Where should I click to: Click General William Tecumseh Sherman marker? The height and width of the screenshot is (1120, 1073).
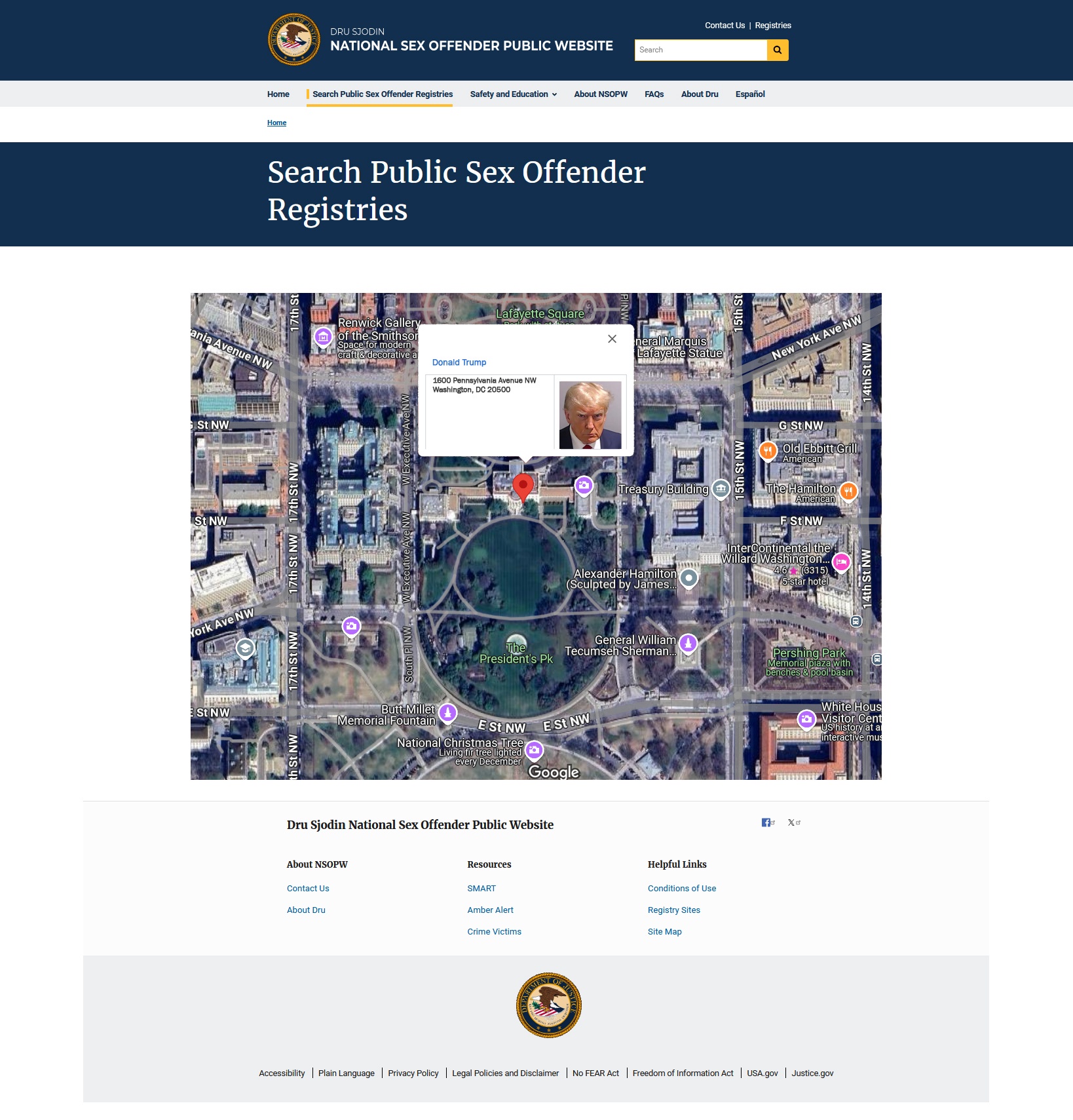pos(688,644)
